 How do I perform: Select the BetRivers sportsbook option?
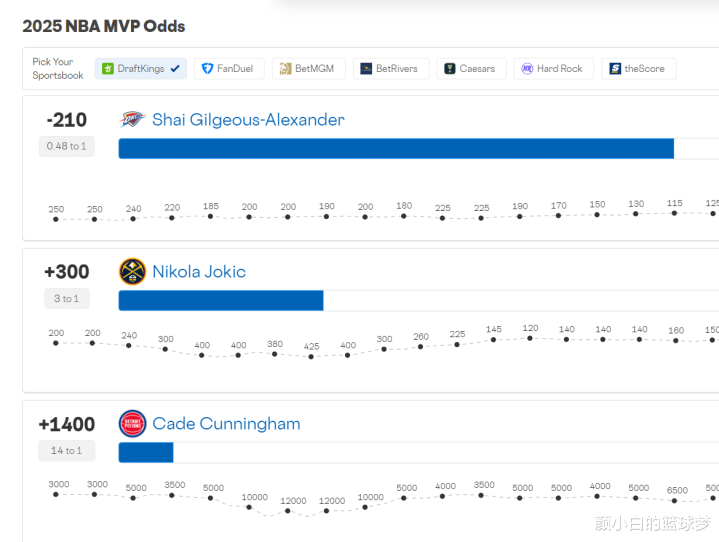[x=390, y=69]
